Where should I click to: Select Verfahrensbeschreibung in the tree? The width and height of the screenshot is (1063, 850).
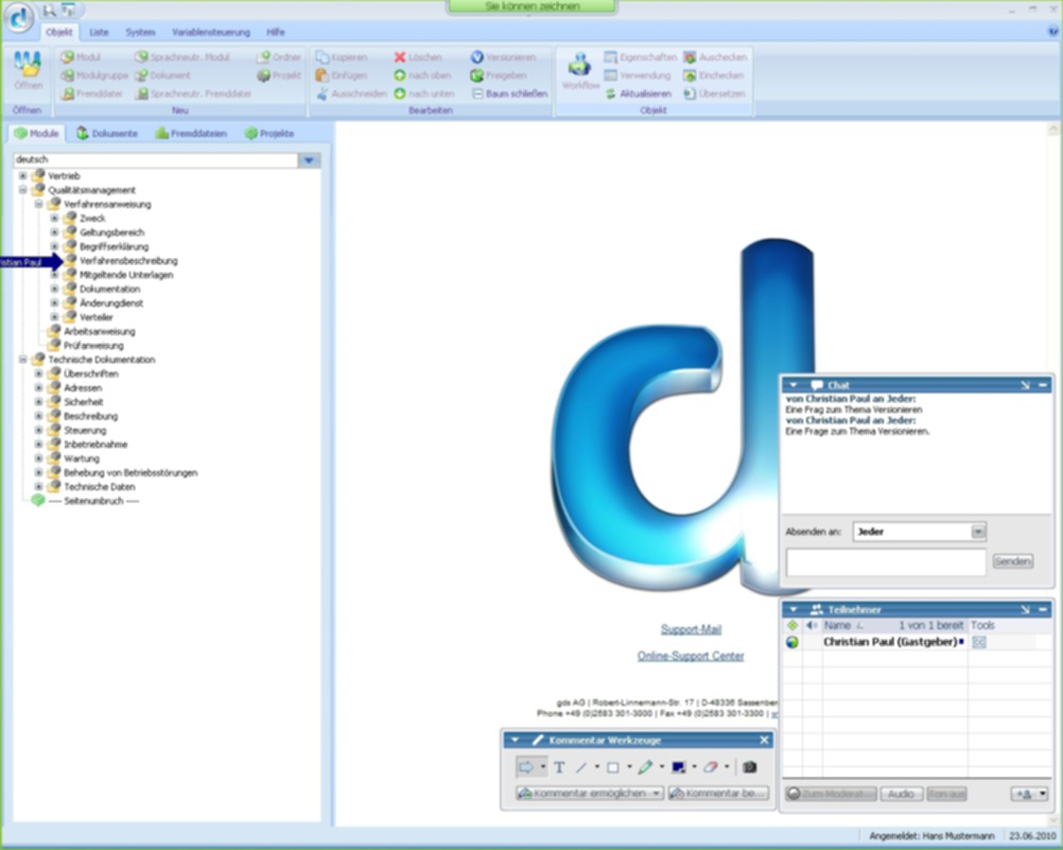[128, 260]
